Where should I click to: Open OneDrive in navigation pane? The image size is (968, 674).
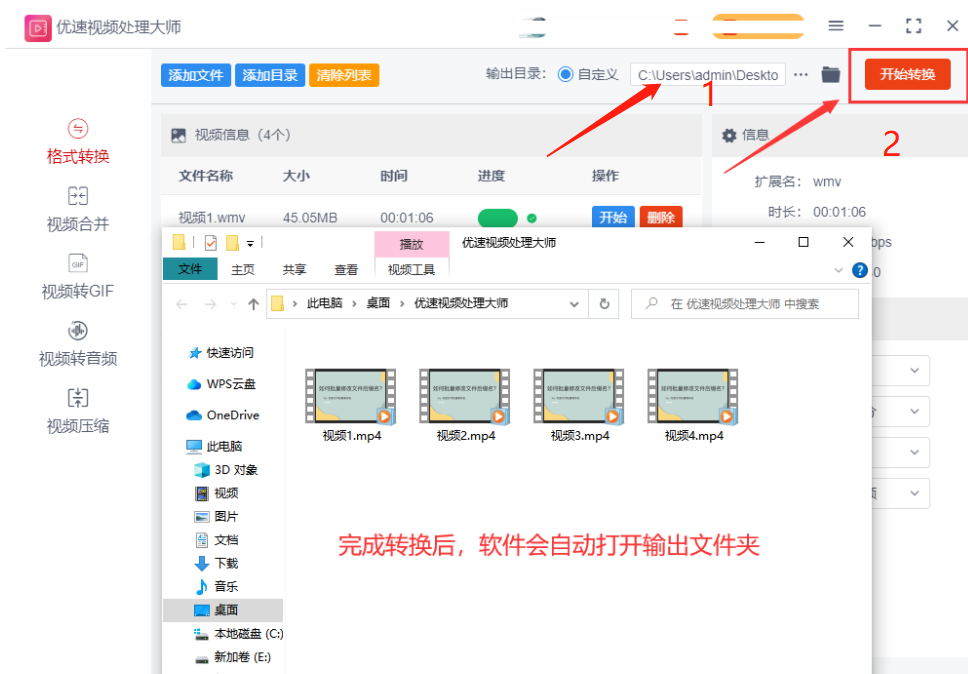pyautogui.click(x=222, y=415)
